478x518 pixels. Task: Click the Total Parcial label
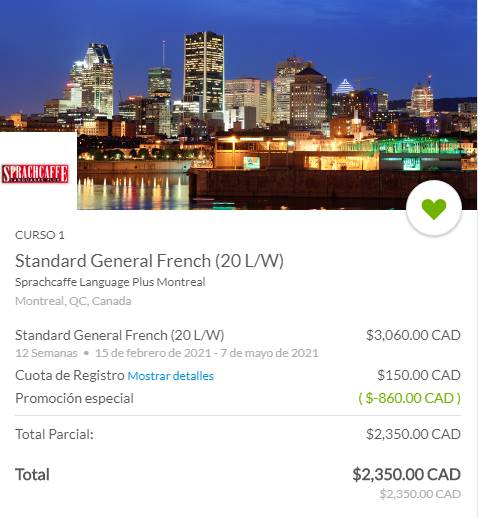click(x=54, y=434)
